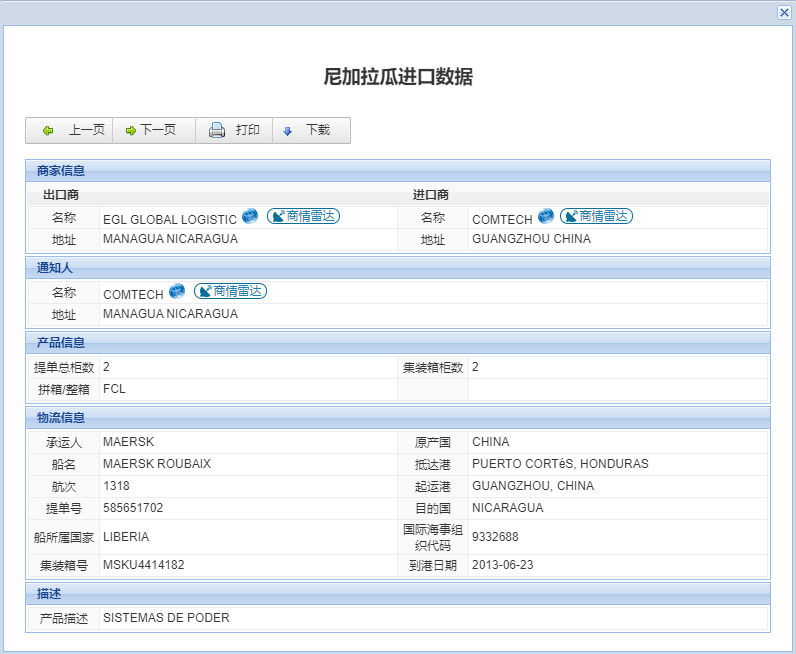Open 商情雷达 for importer COMTECH
This screenshot has width=796, height=654.
(596, 216)
